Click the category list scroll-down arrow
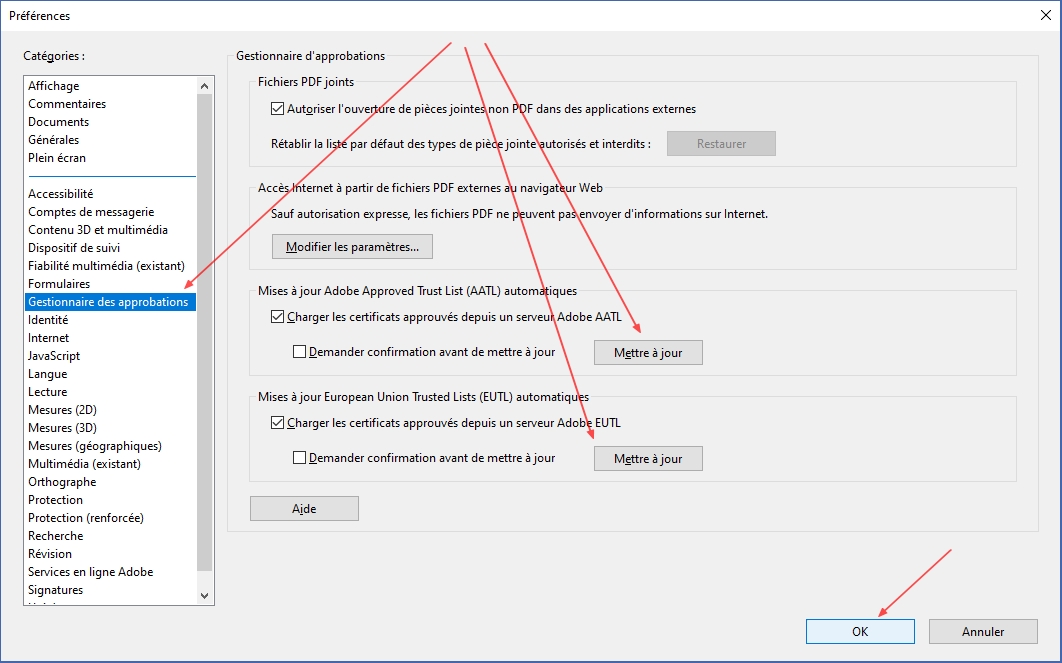Screen dimensions: 1062x663 (205, 595)
